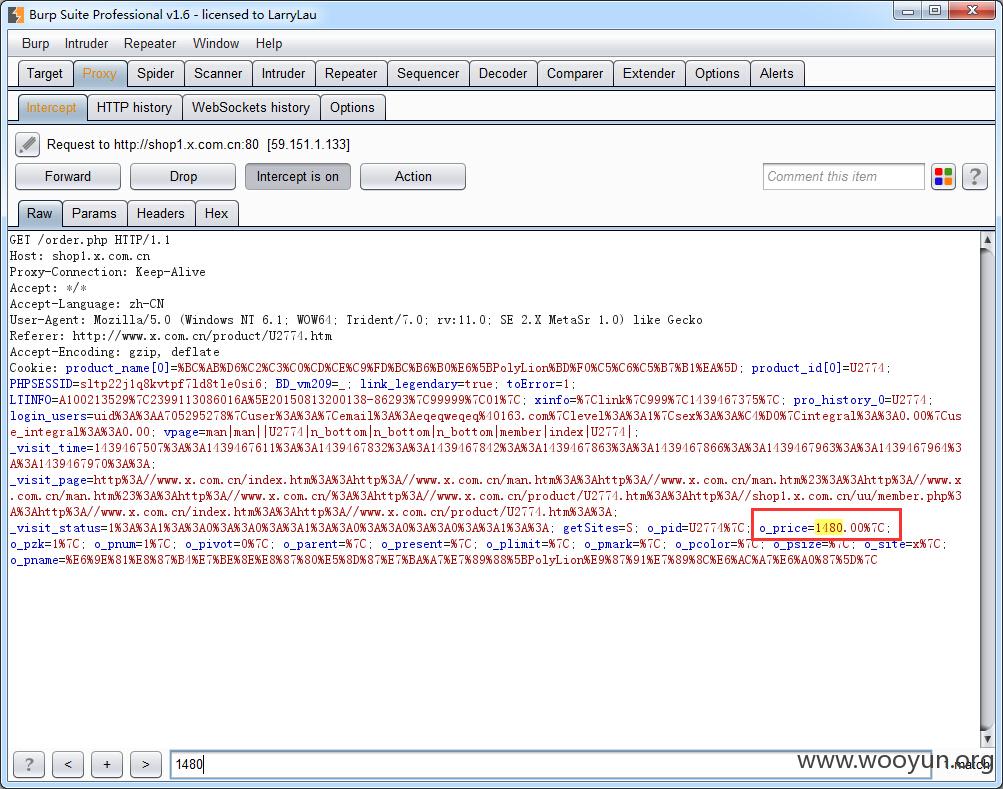This screenshot has height=789, width=1003.
Task: Open the Scanner tab
Action: [x=218, y=74]
